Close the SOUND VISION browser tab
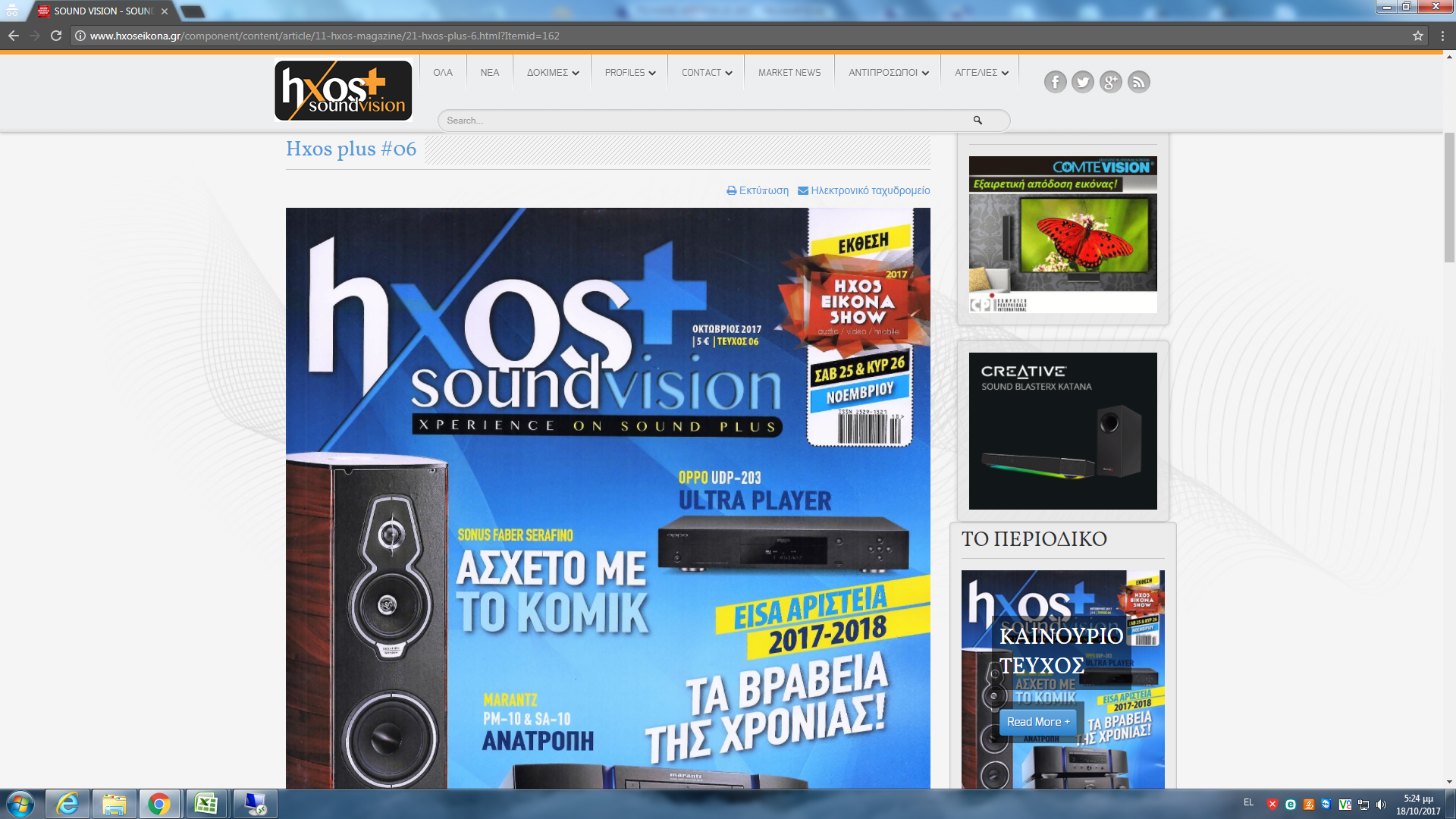This screenshot has width=1456, height=819. pos(165,11)
